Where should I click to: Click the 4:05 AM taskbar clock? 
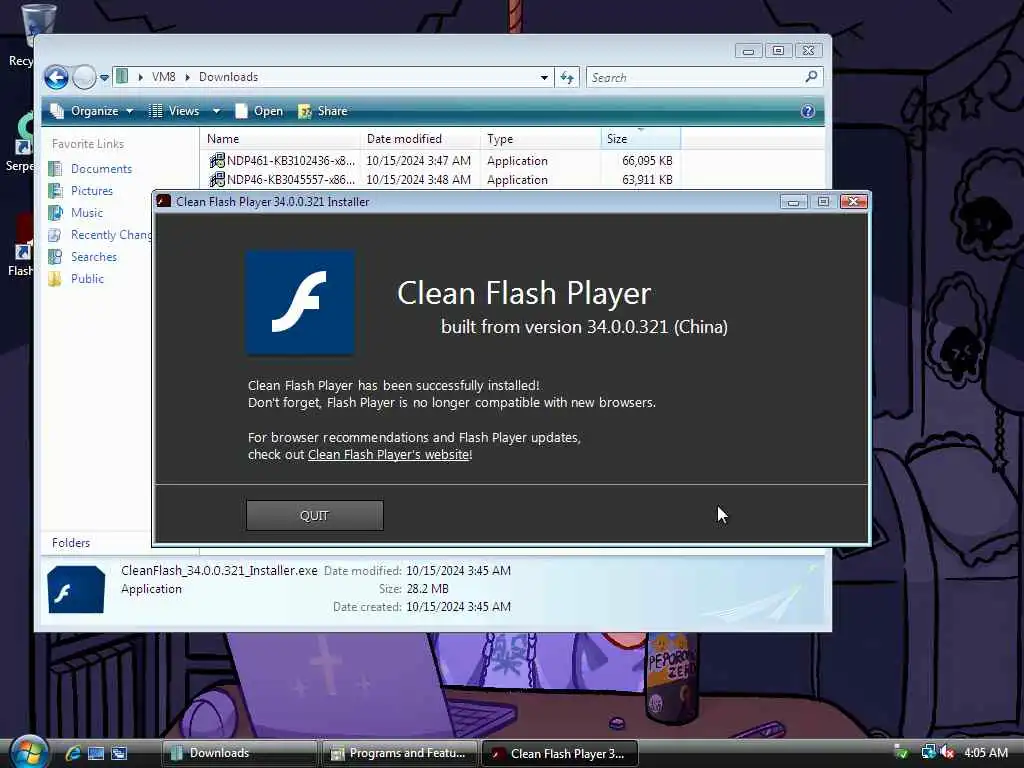point(985,752)
